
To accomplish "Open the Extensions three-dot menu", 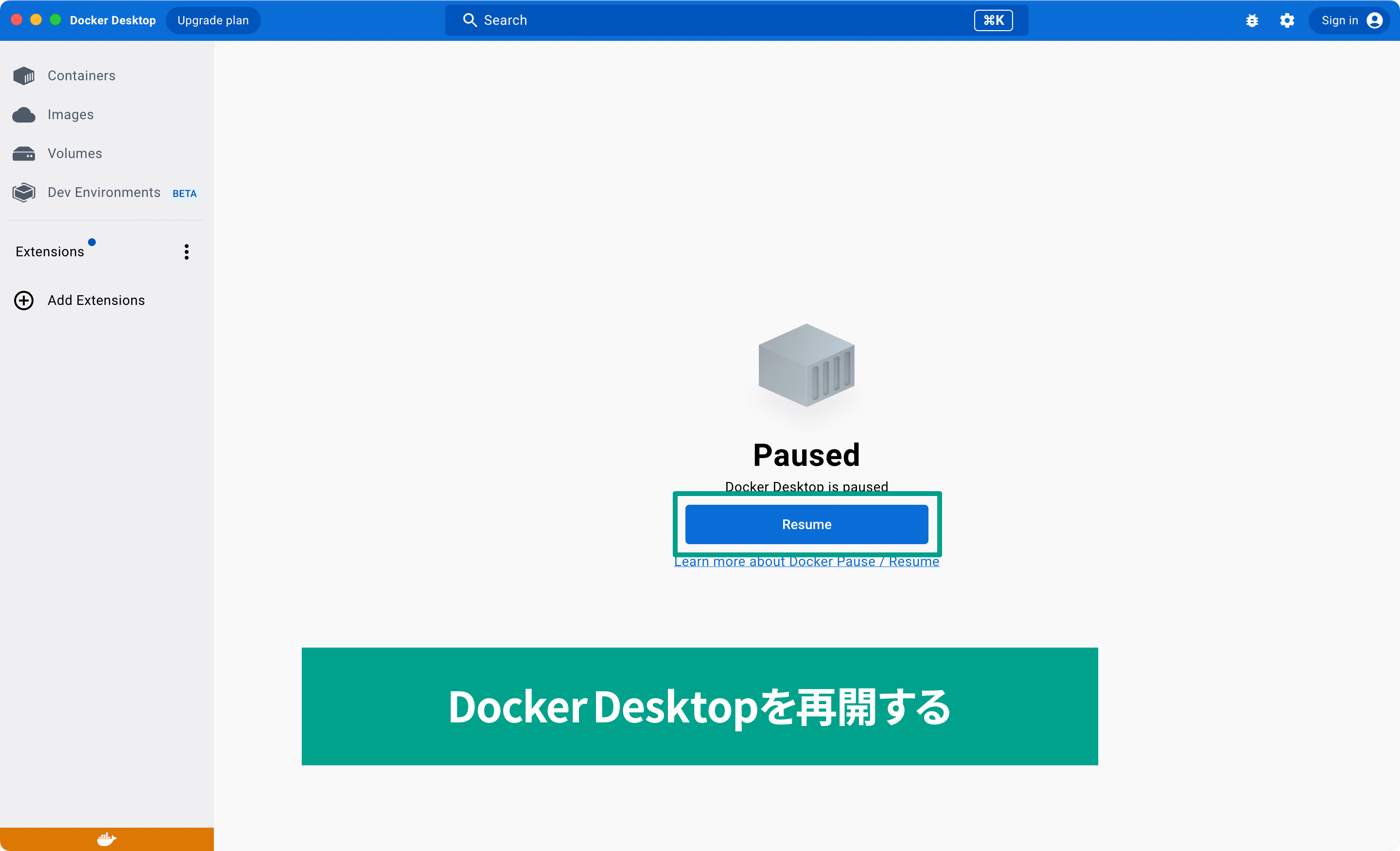I will pyautogui.click(x=186, y=252).
